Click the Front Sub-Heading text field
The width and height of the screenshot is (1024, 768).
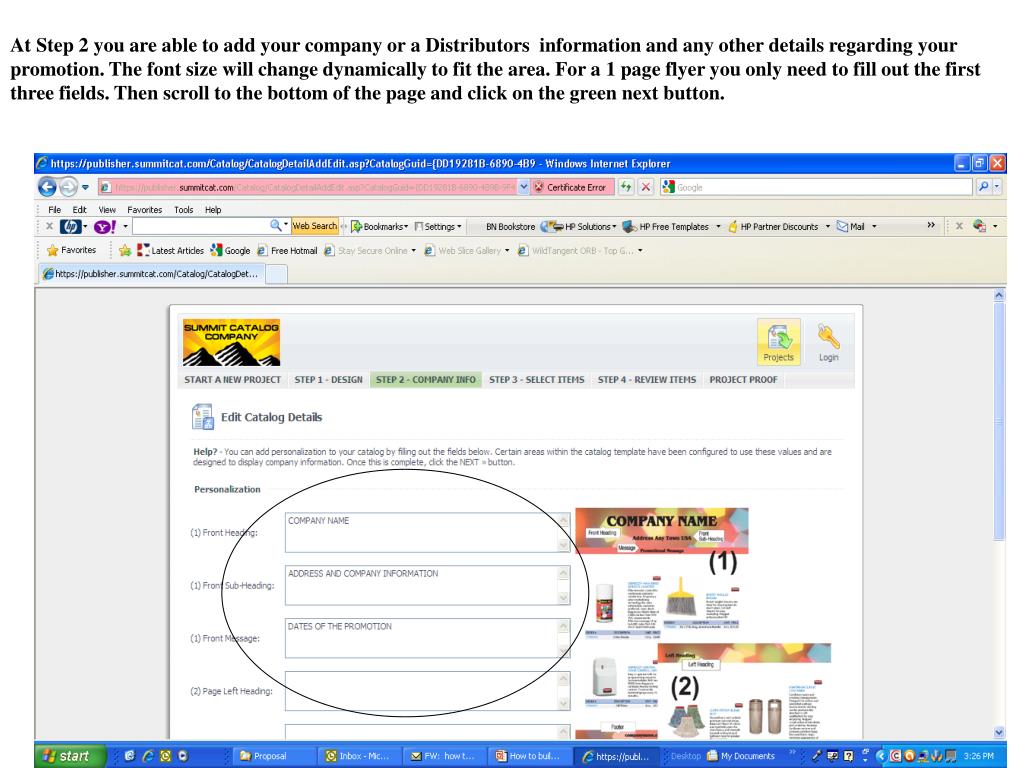[x=428, y=585]
